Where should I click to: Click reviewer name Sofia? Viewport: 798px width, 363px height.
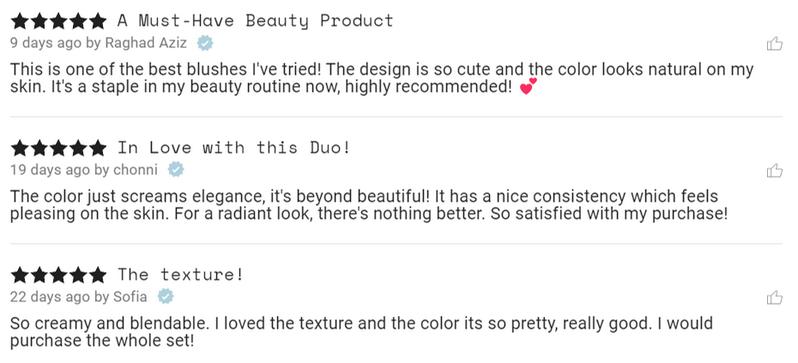point(130,296)
